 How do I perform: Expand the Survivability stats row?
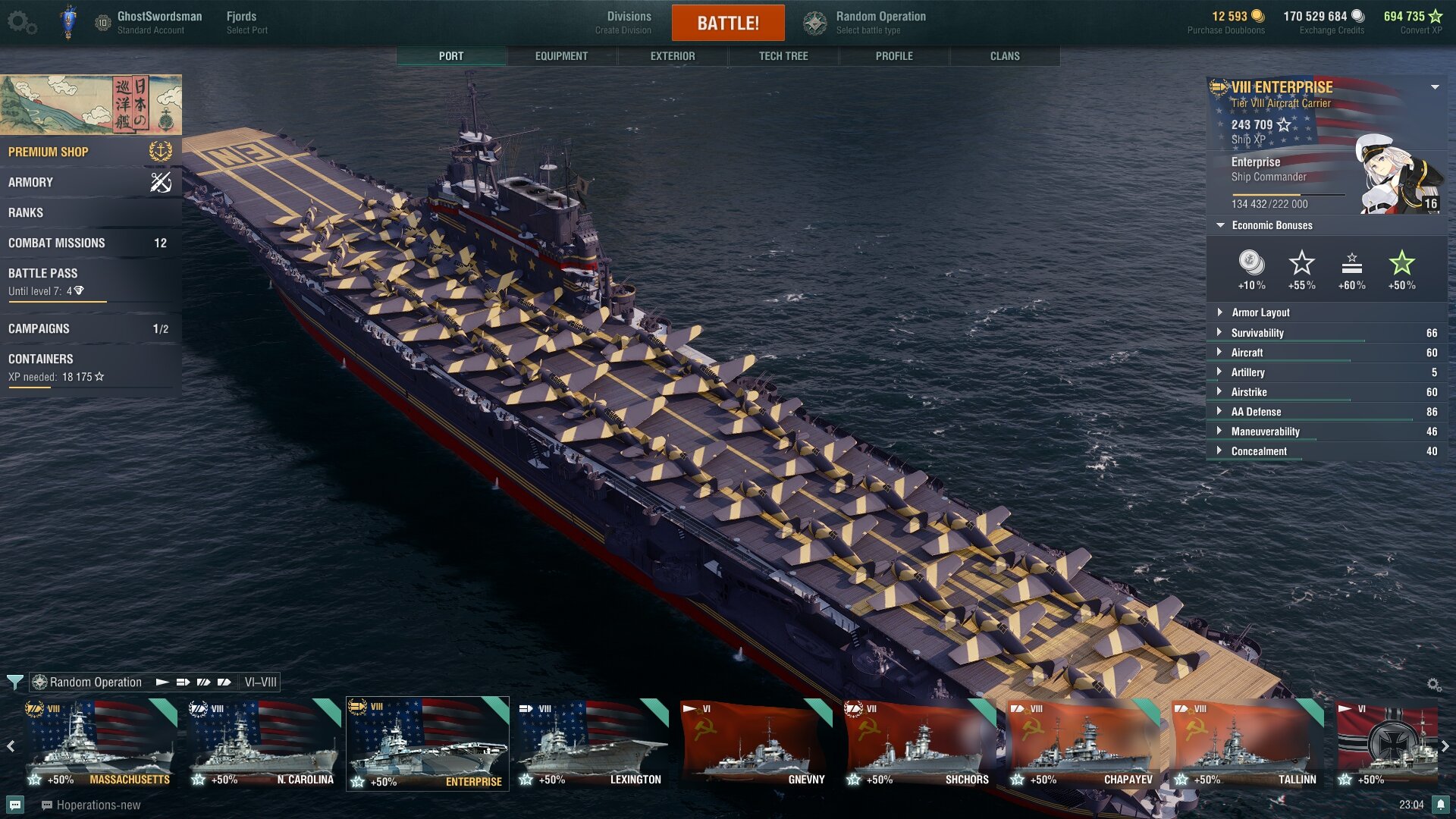[1326, 333]
